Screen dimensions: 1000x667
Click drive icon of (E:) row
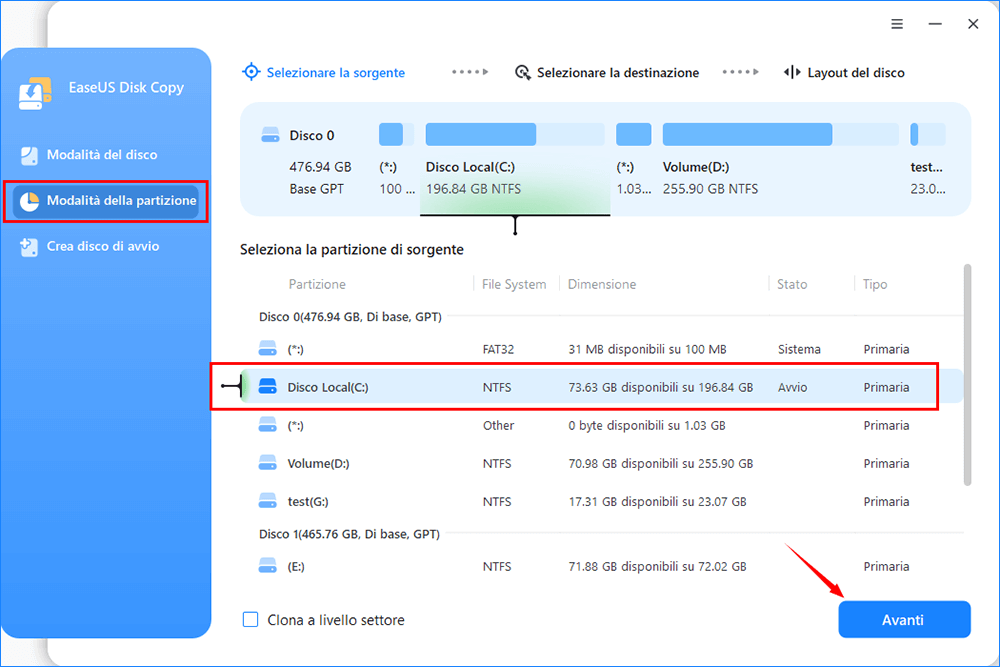tap(268, 566)
